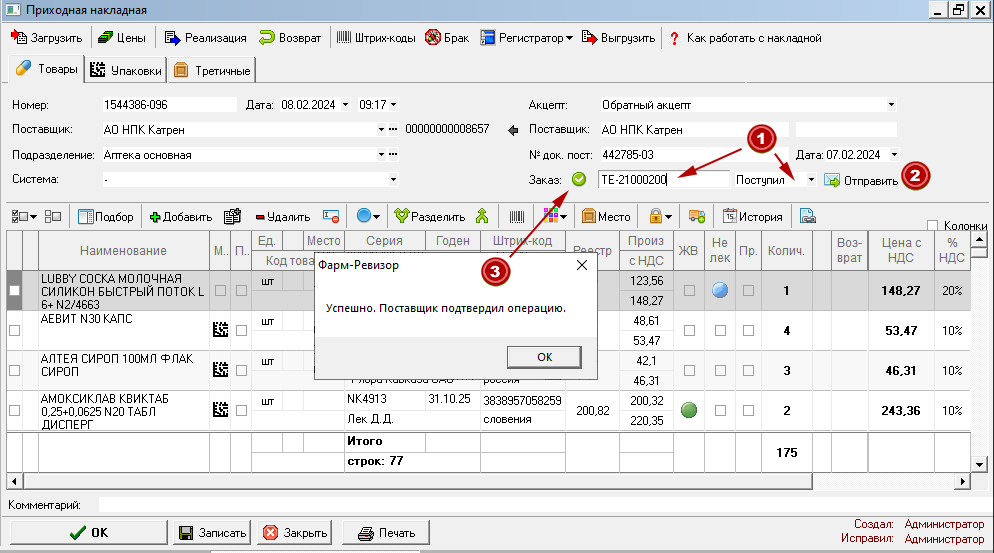This screenshot has height=553, width=994.
Task: Click the Записать button
Action: click(x=212, y=533)
